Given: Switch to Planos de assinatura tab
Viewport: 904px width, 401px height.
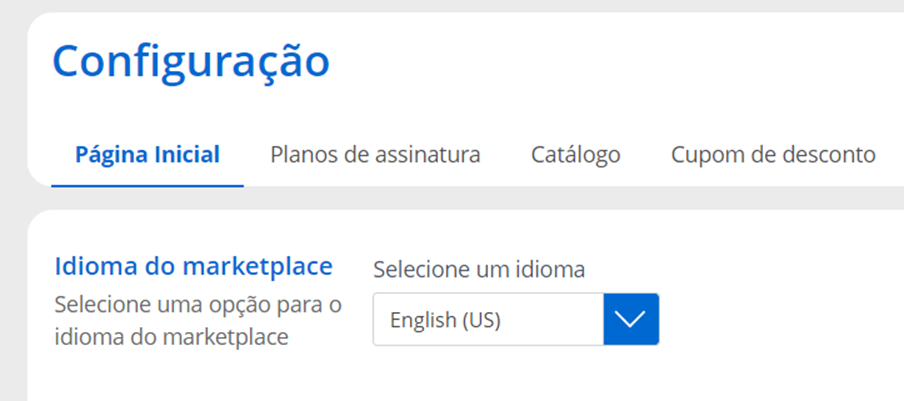Looking at the screenshot, I should (375, 155).
